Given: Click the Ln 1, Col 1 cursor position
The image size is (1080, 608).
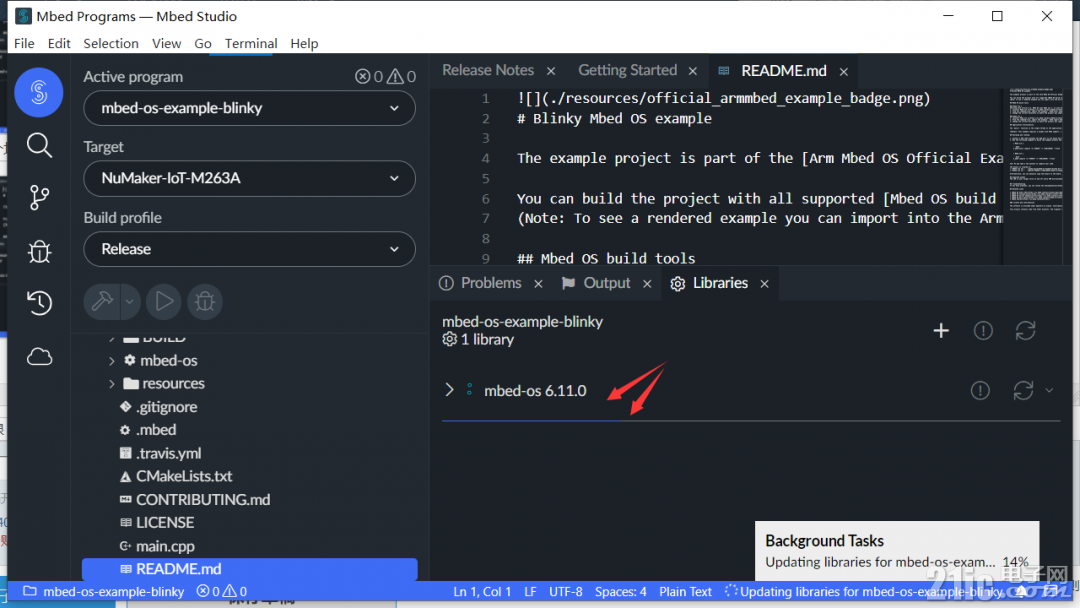Looking at the screenshot, I should 482,591.
